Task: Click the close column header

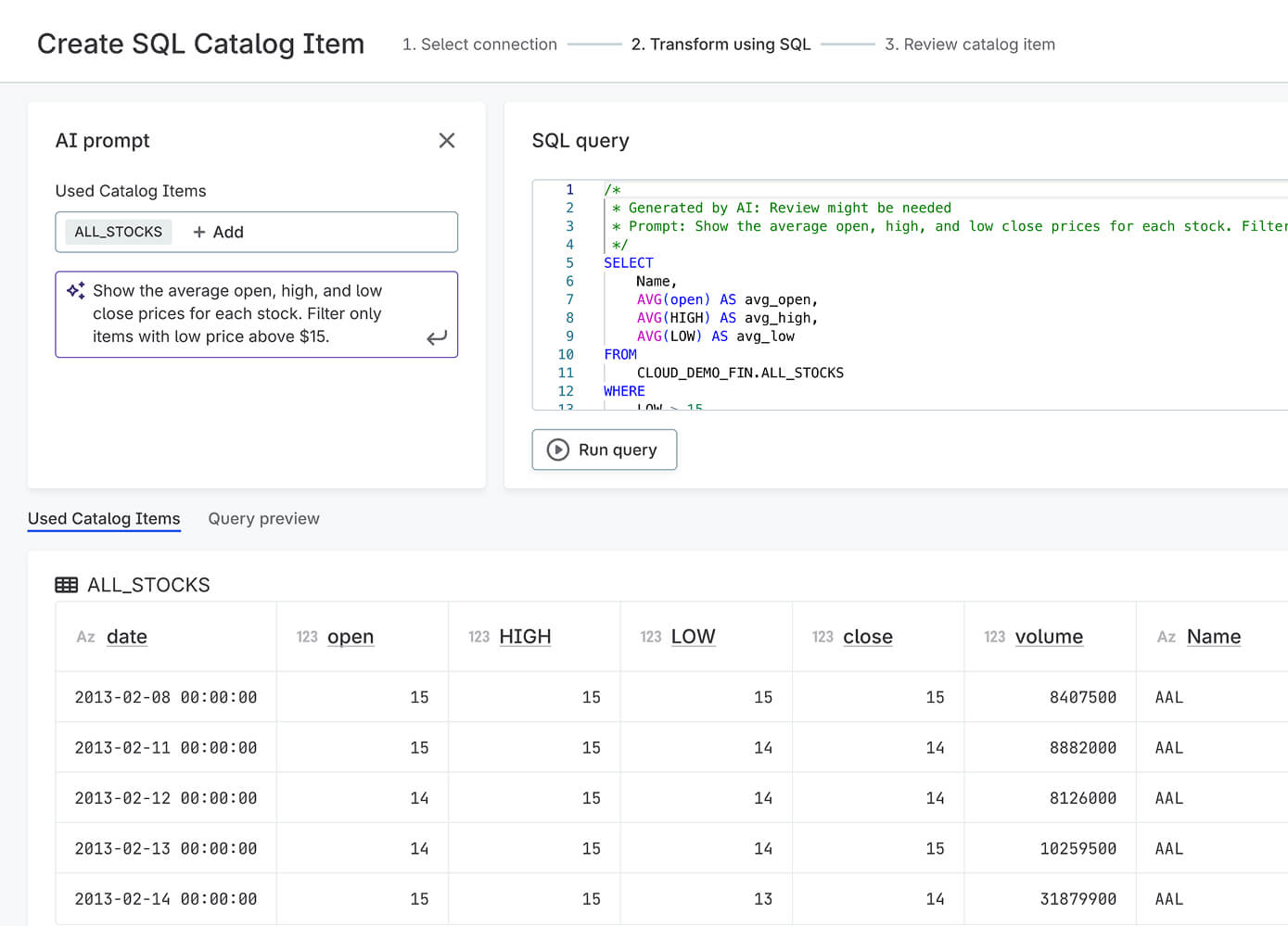Action: (867, 637)
